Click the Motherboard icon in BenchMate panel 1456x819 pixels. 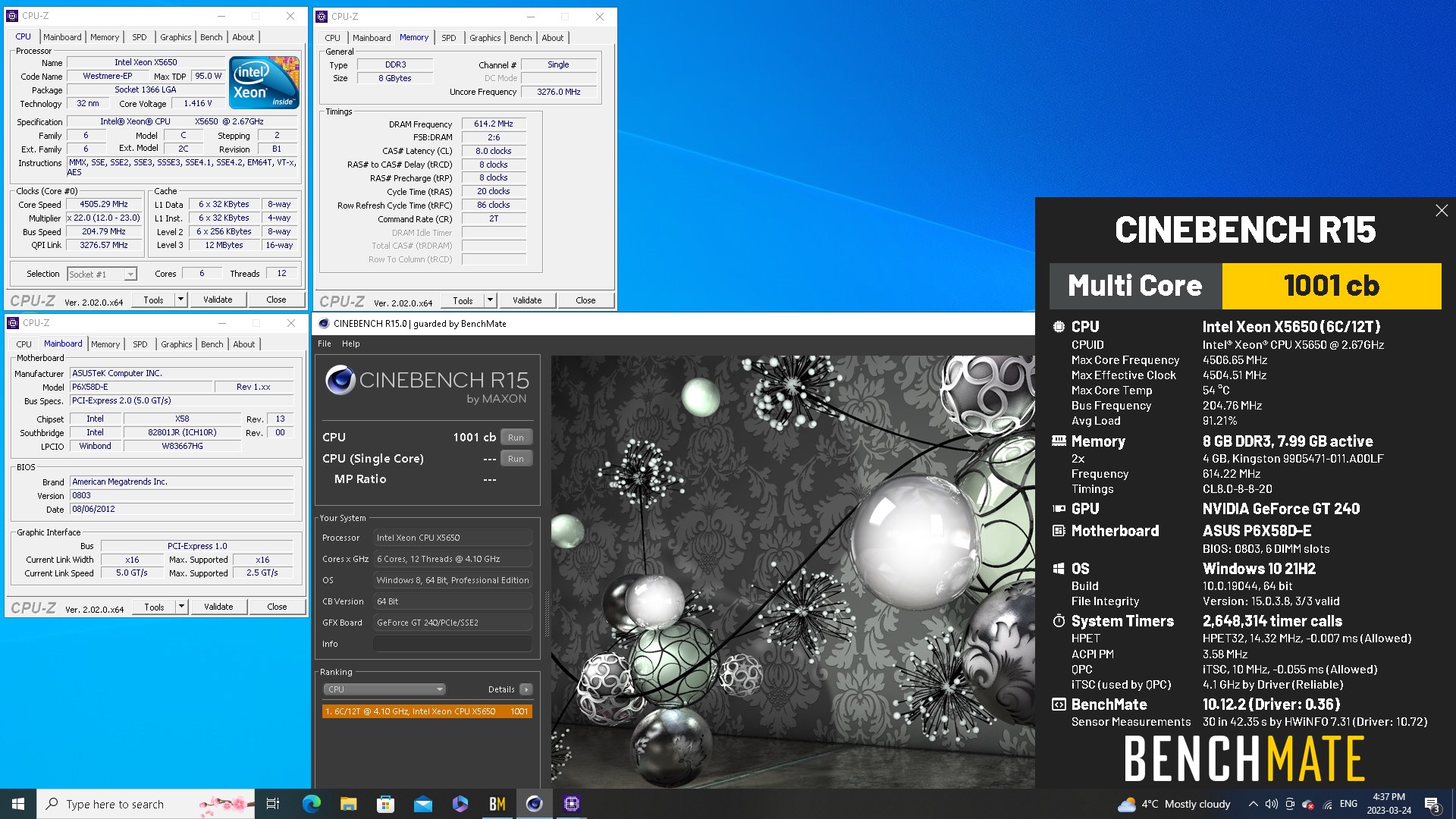(x=1059, y=531)
